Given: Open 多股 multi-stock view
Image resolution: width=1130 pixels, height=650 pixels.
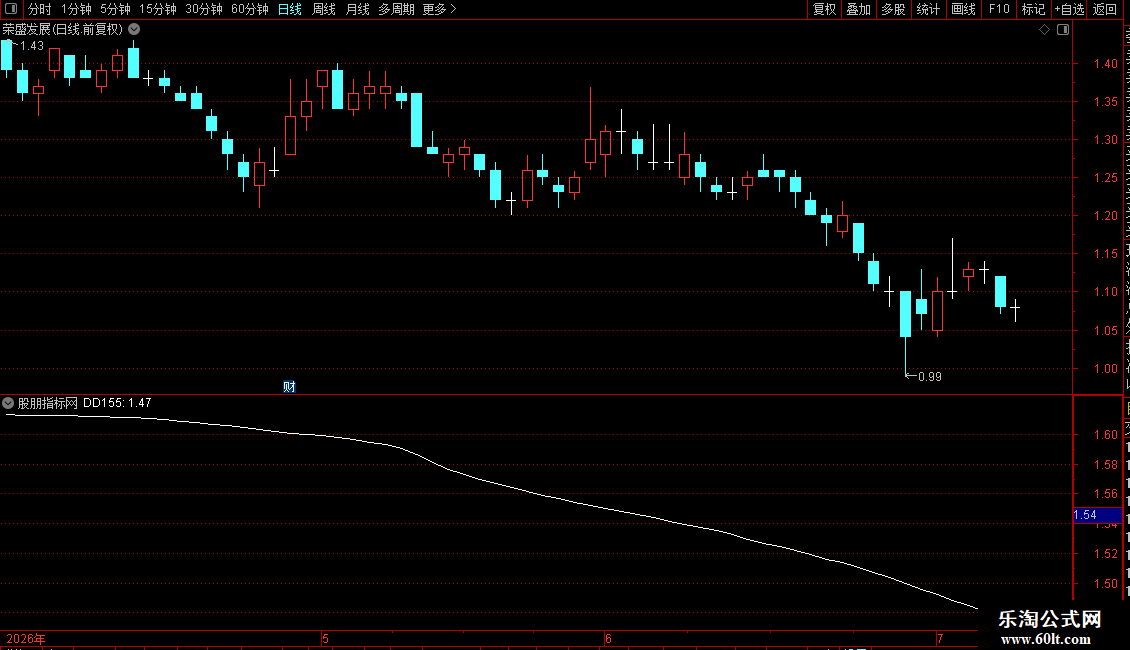Looking at the screenshot, I should [x=893, y=9].
